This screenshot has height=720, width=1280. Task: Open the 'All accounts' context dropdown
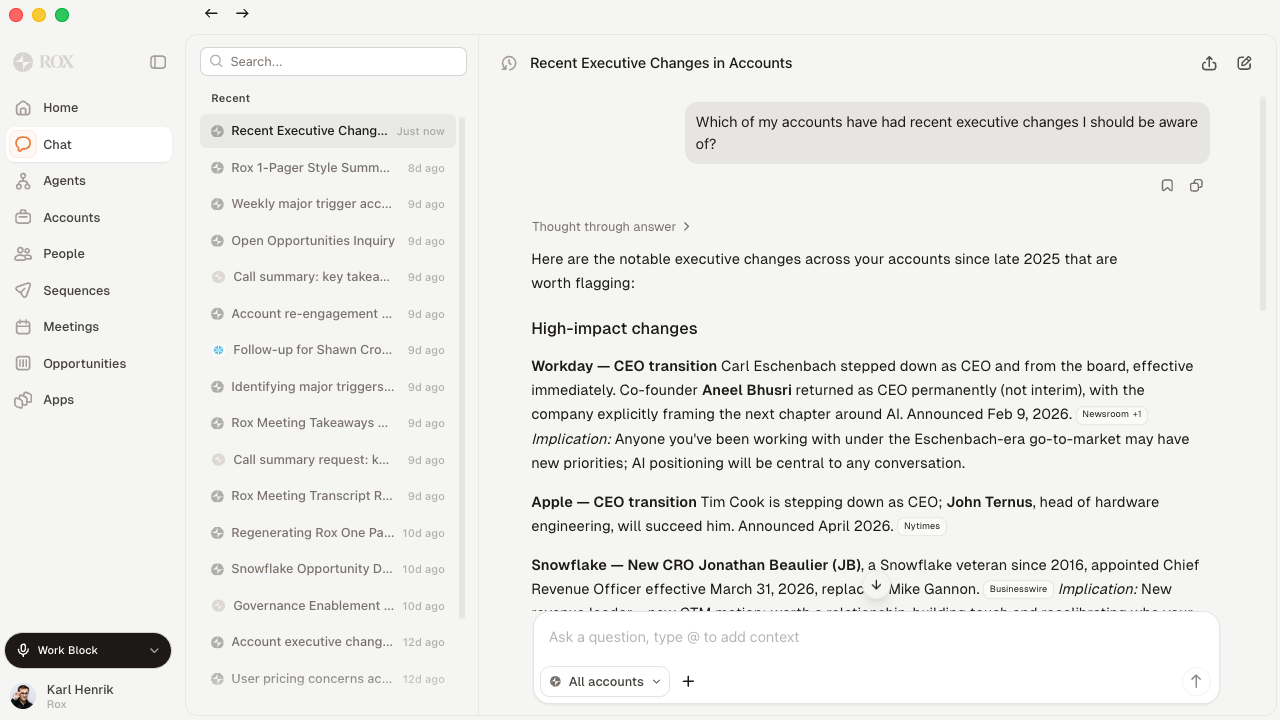(605, 681)
